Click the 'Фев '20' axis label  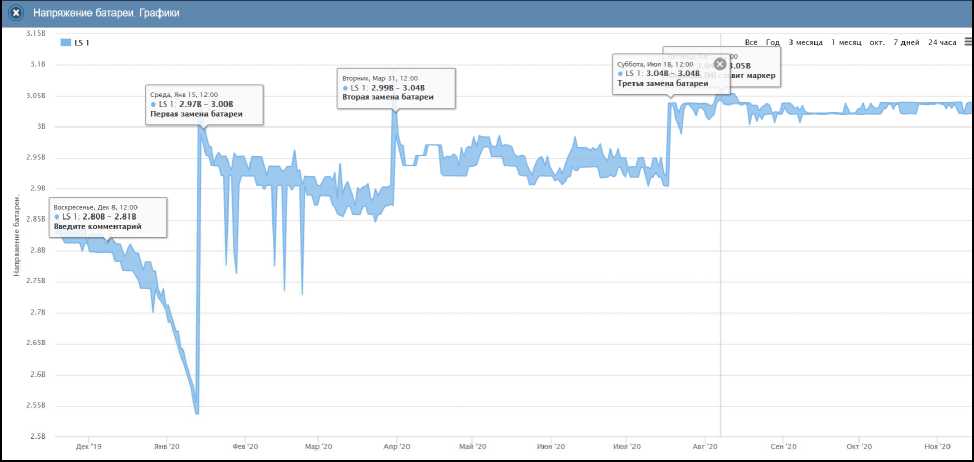[245, 446]
